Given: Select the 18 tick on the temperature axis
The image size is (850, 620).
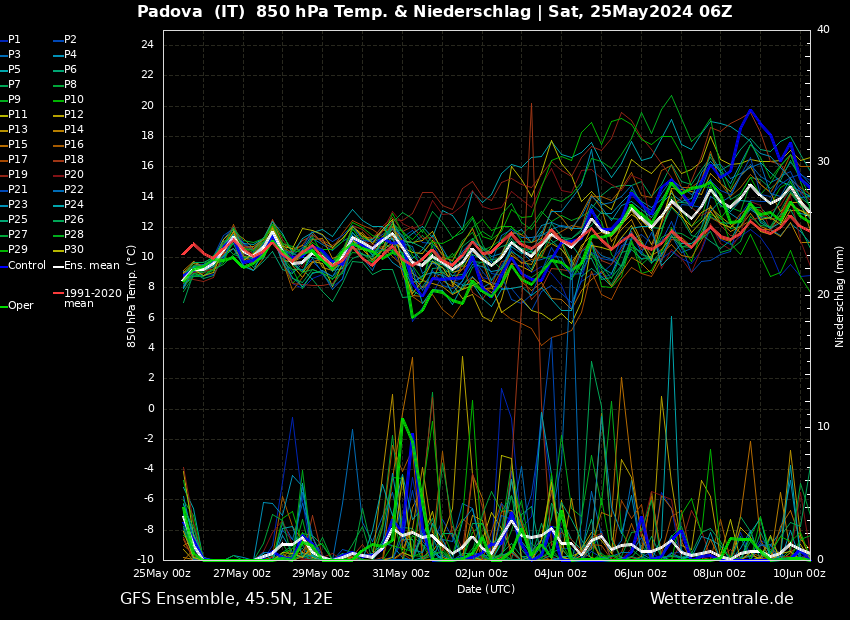Looking at the screenshot, I should (147, 135).
